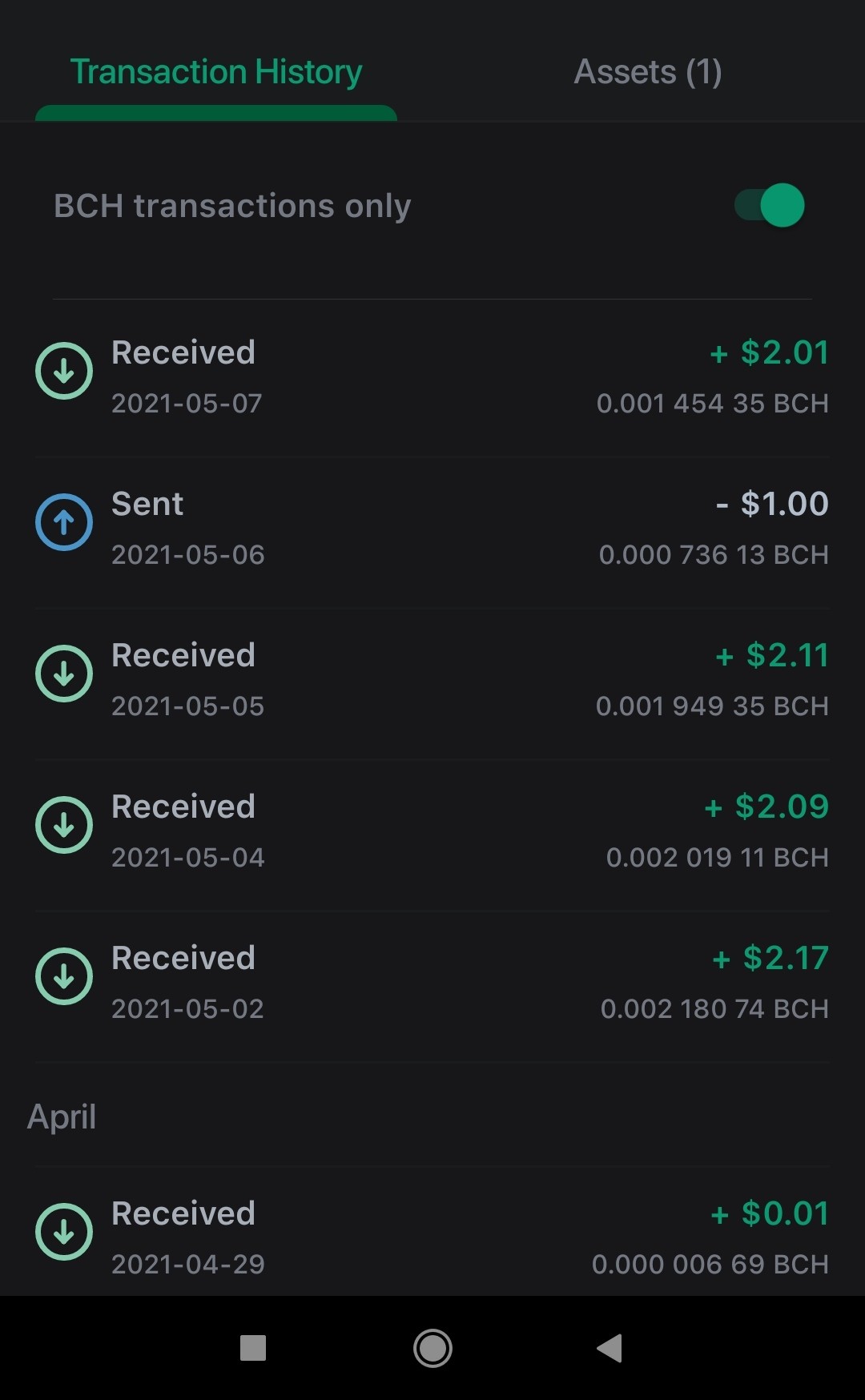The width and height of the screenshot is (865, 1400).
Task: Switch to Assets (1) tab
Action: (x=648, y=72)
